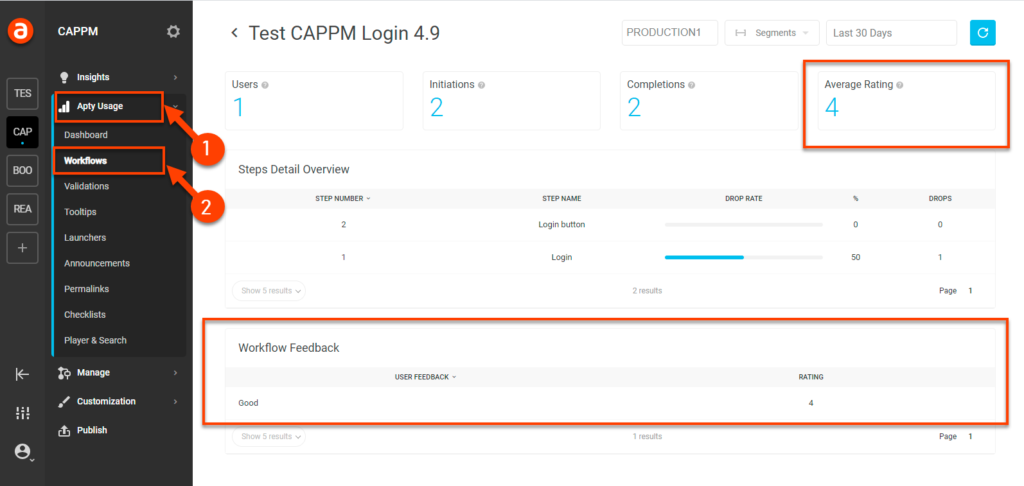Click the Good feedback row text
Screen dimensions: 1024x486
(x=248, y=403)
